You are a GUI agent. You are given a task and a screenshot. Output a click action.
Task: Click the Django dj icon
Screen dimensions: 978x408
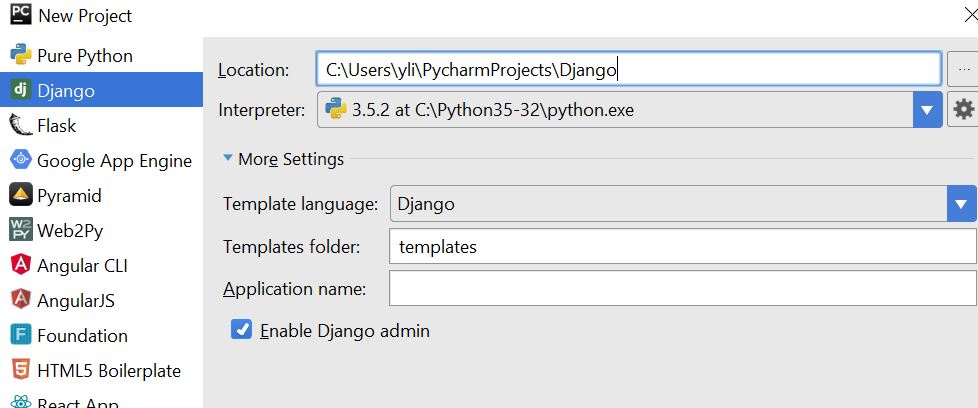click(x=21, y=90)
